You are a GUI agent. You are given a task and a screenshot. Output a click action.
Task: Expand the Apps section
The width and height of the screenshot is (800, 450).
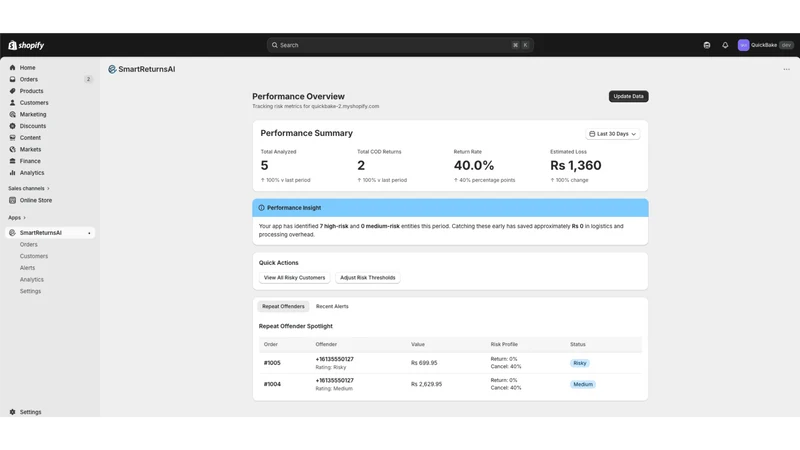[17, 218]
